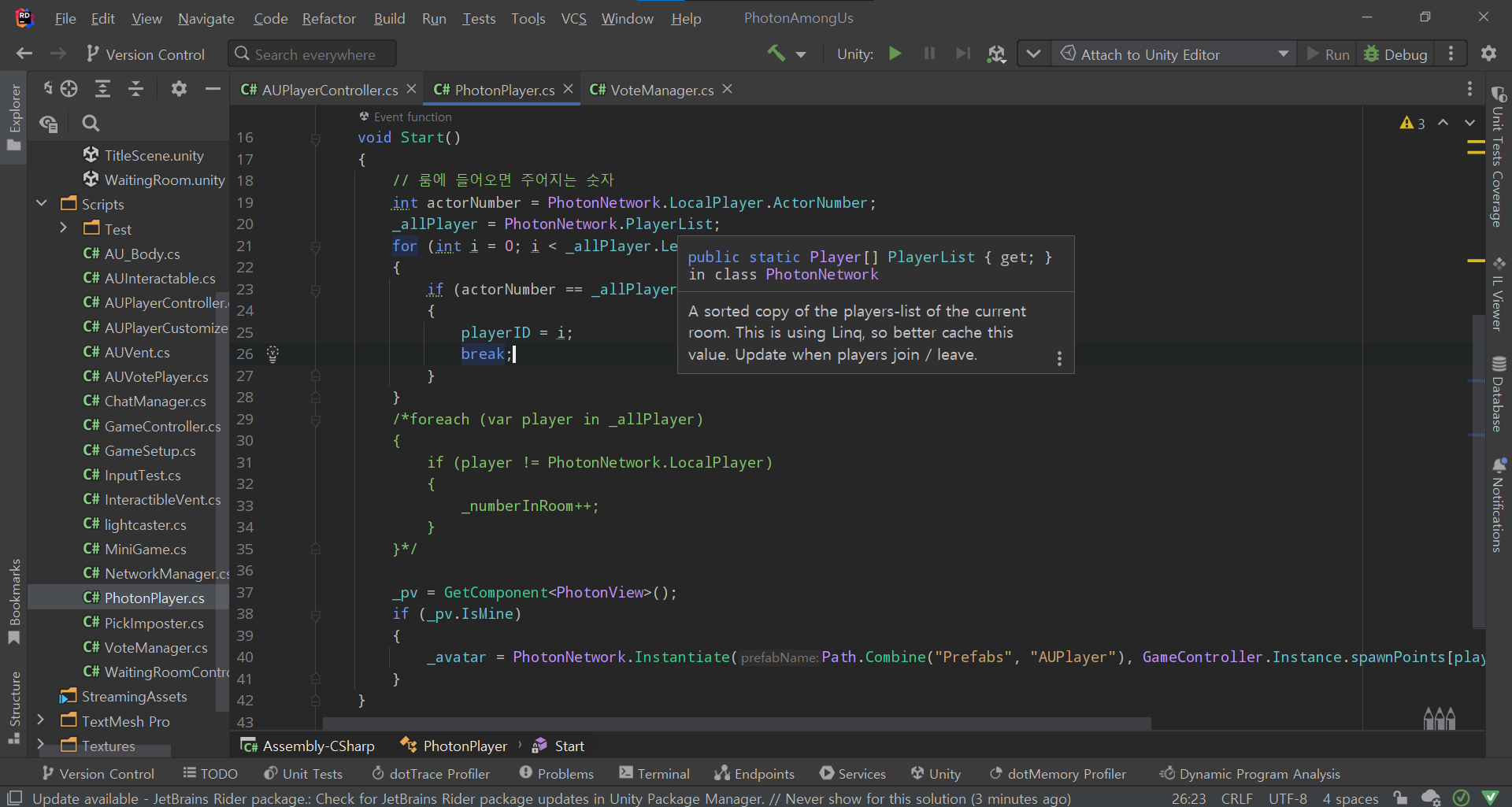Open the IDE settings gear
Screen dimensions: 1512x807
(x=1488, y=54)
